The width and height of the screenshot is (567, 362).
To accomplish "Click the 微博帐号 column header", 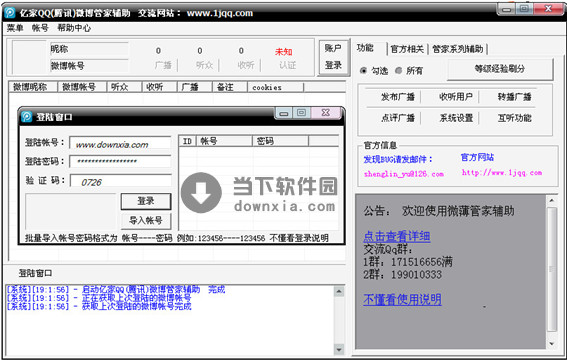I will (x=82, y=87).
